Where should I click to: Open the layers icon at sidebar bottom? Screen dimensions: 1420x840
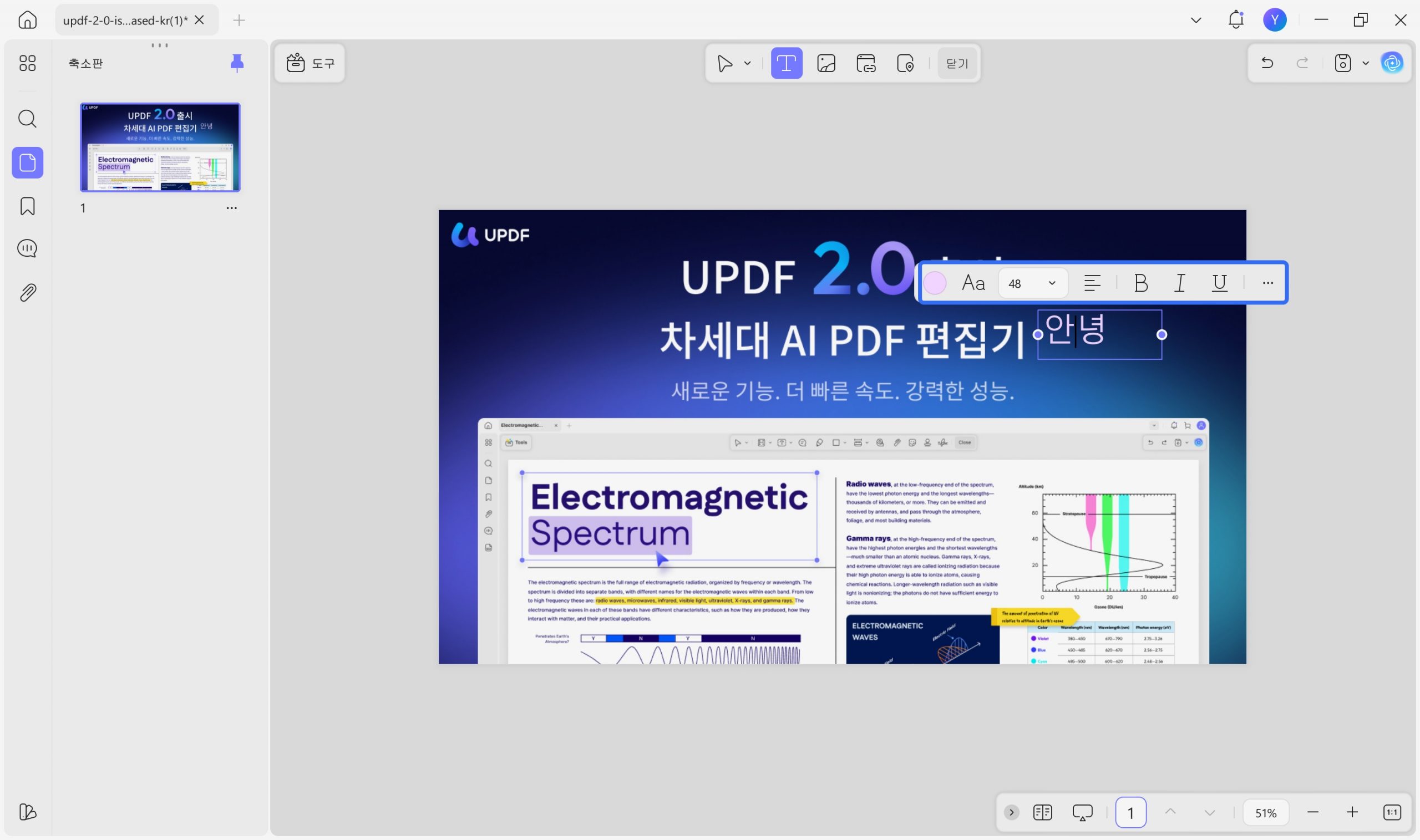point(27,812)
